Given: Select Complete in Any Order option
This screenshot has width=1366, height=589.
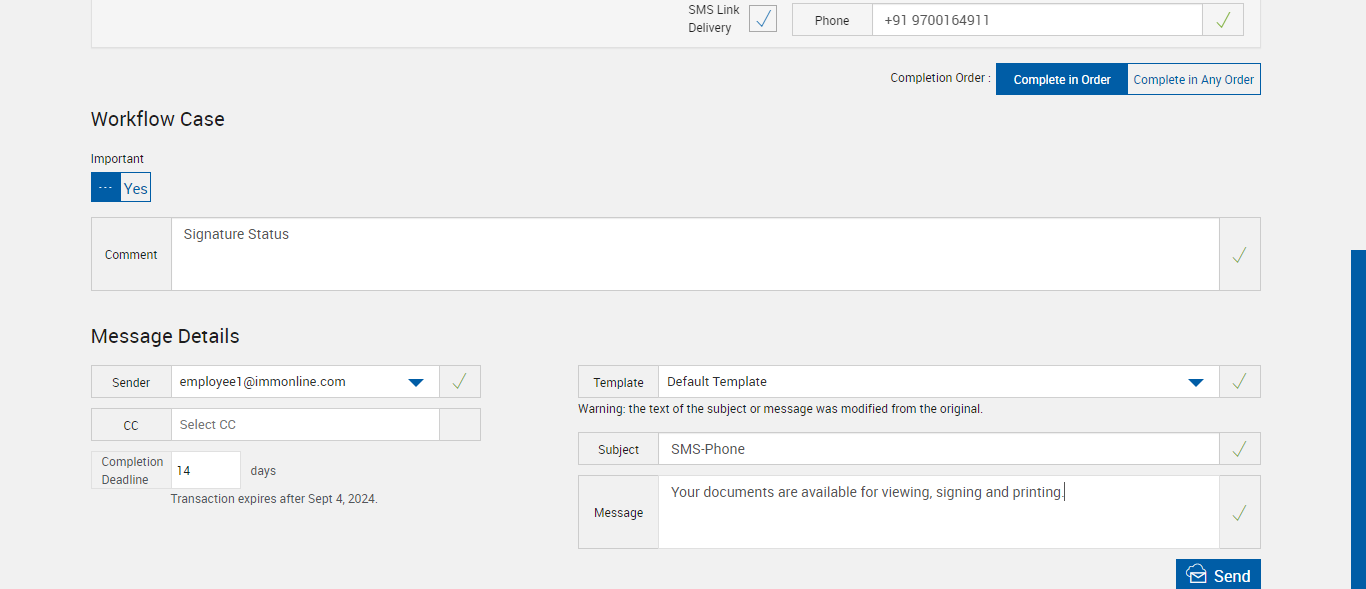Looking at the screenshot, I should tap(1193, 79).
